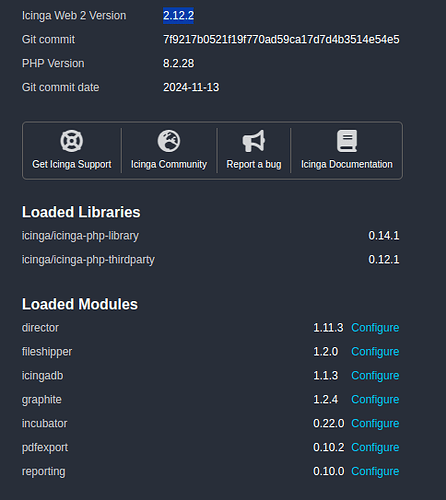Click the Git commit date label
The height and width of the screenshot is (500, 446).
(x=60, y=87)
